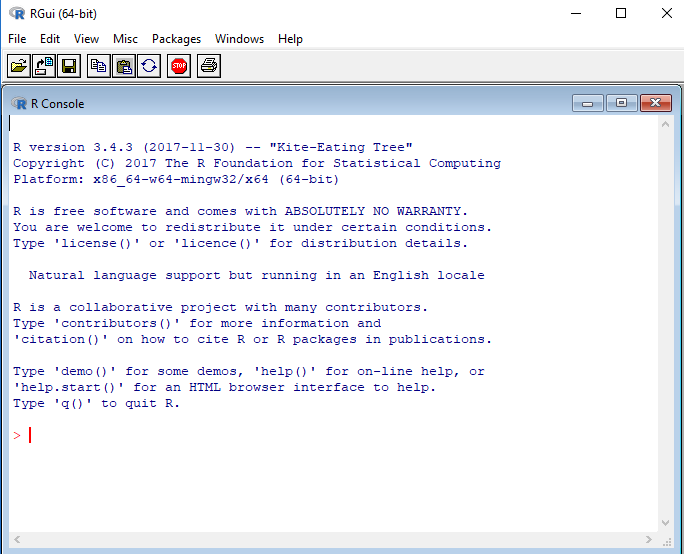Open the Misc menu
Screen dimensions: 684x554
[125, 39]
